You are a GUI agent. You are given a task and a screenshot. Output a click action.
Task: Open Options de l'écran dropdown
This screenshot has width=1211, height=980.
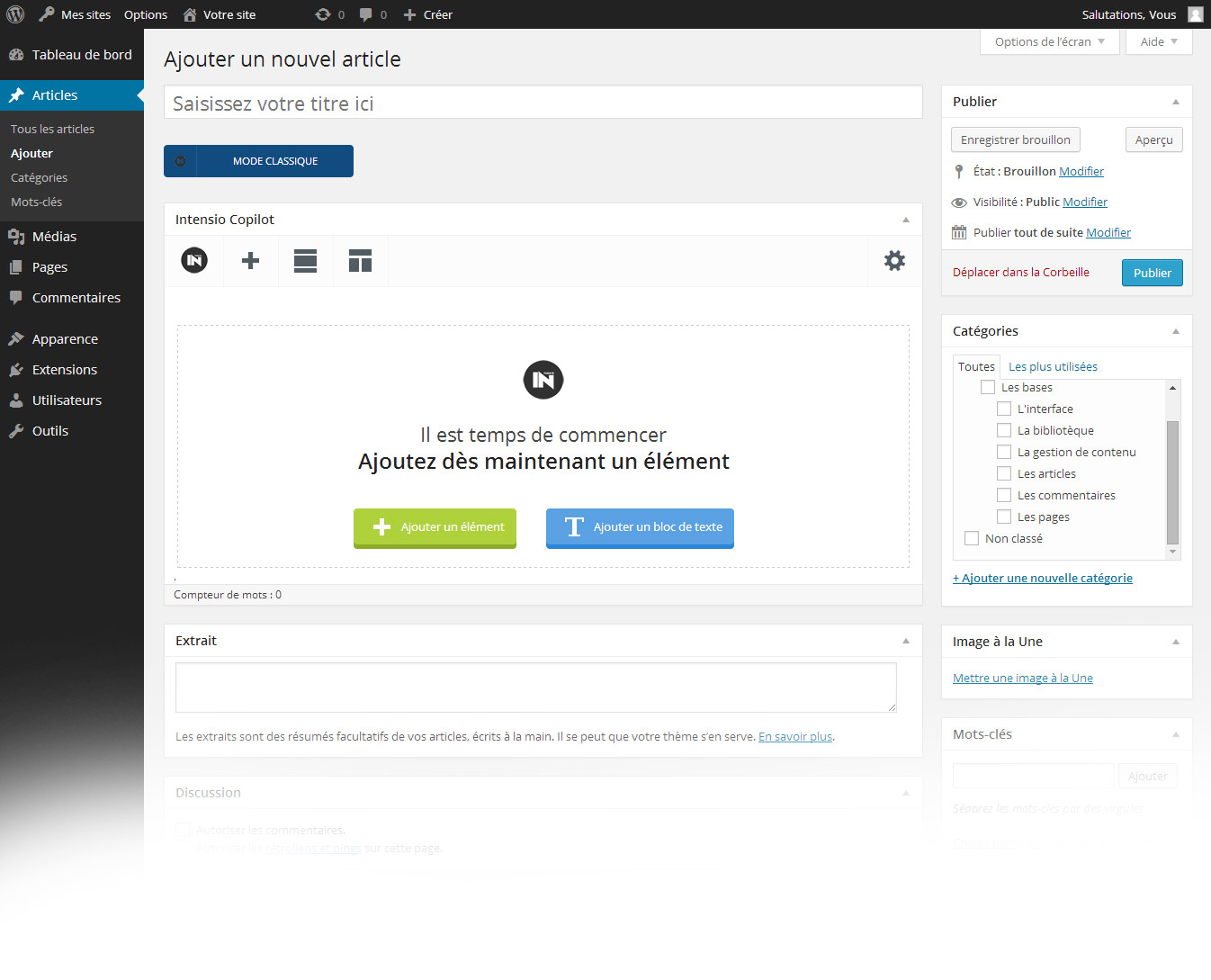(x=1050, y=41)
